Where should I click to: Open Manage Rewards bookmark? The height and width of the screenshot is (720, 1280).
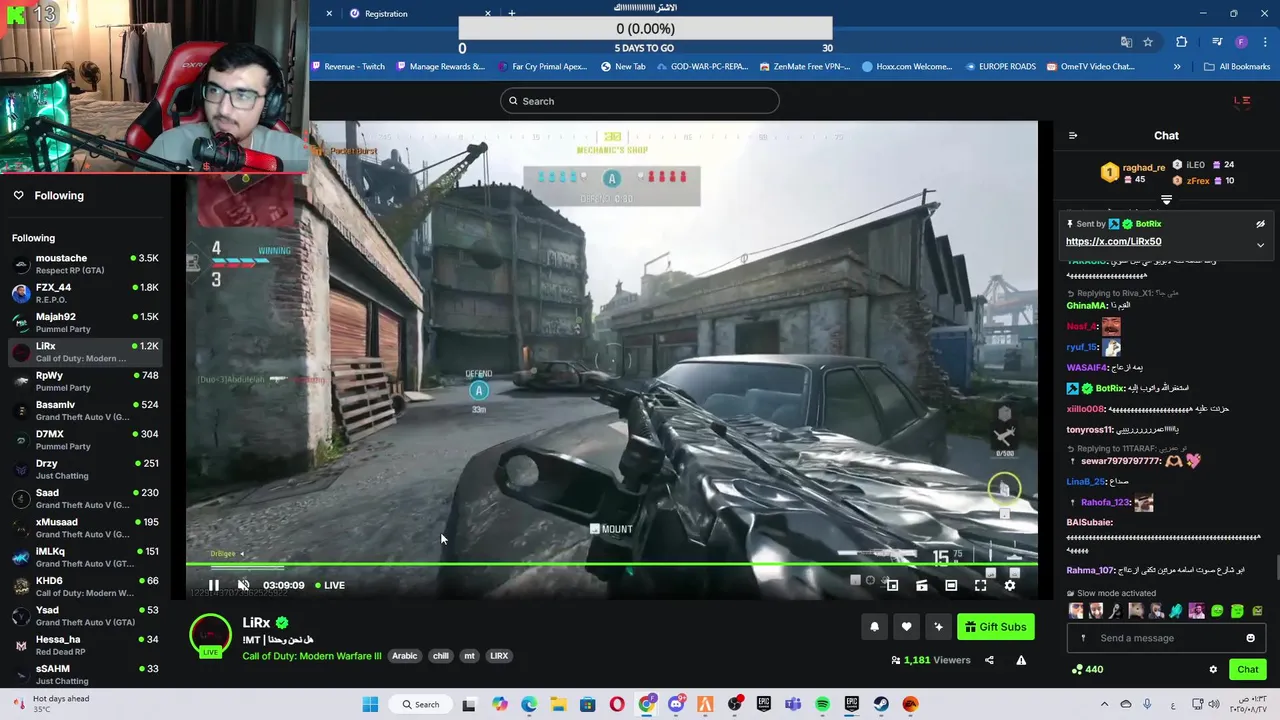click(441, 67)
